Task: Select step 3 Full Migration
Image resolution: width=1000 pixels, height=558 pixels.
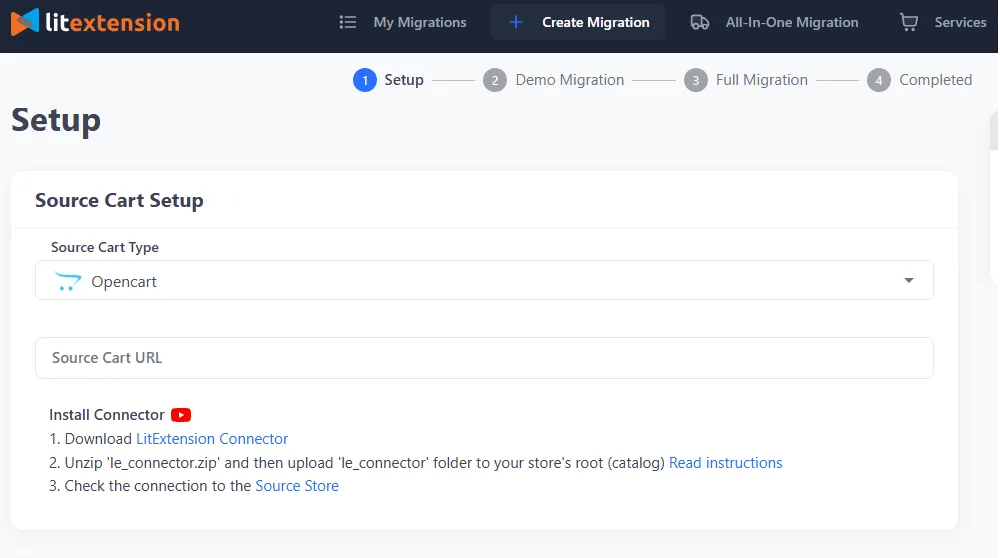Action: click(746, 80)
